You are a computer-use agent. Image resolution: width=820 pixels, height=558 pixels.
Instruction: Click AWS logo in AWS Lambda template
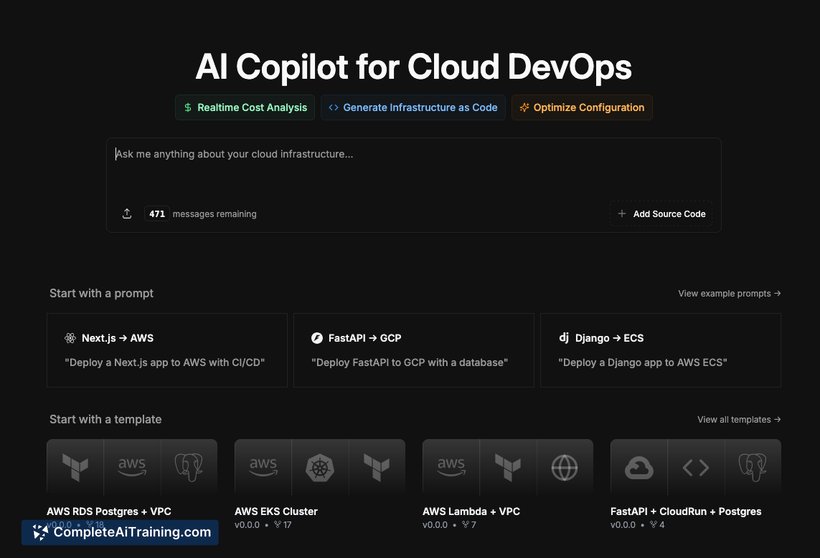[x=451, y=467]
